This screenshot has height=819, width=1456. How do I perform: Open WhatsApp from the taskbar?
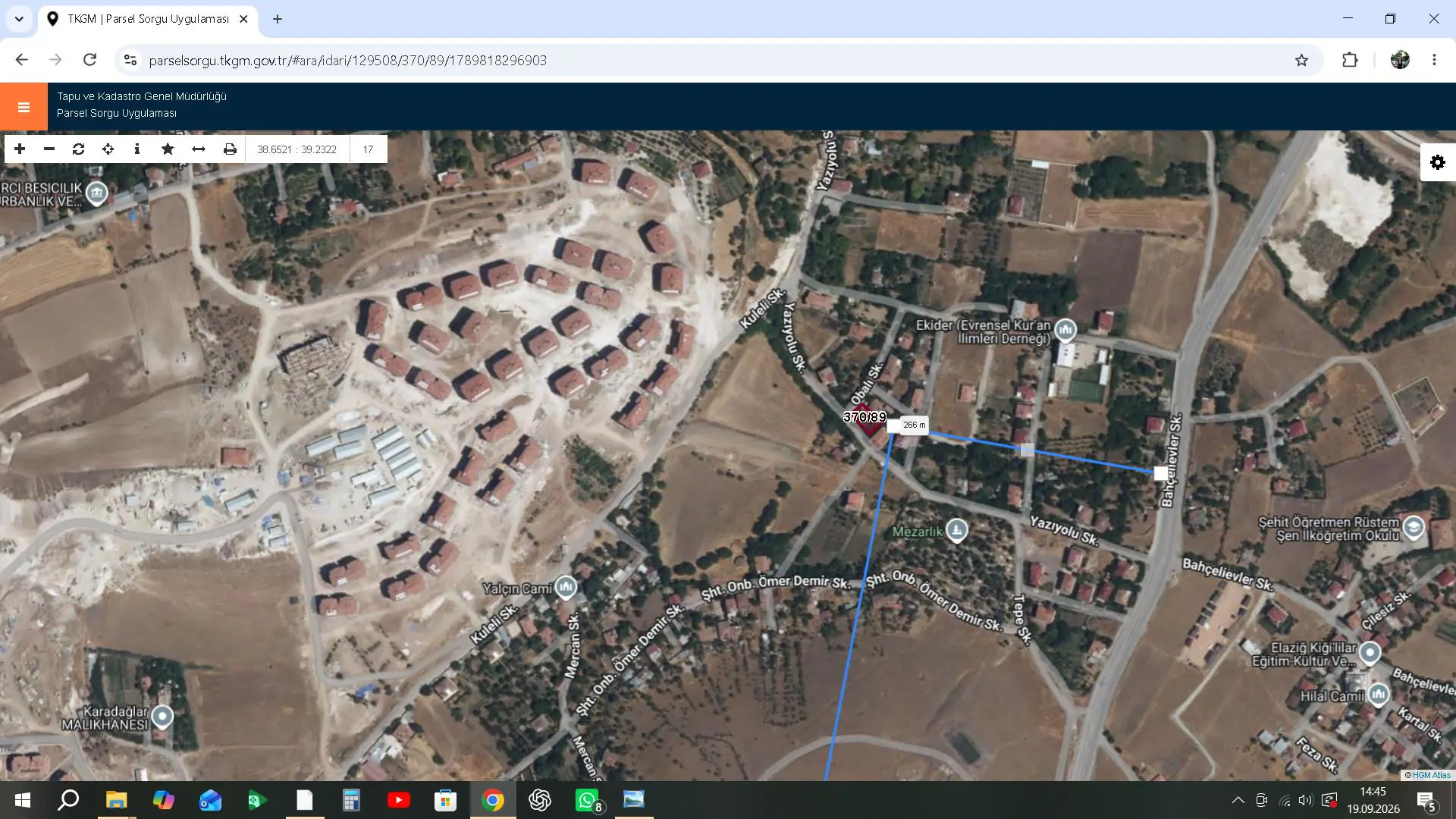[588, 800]
